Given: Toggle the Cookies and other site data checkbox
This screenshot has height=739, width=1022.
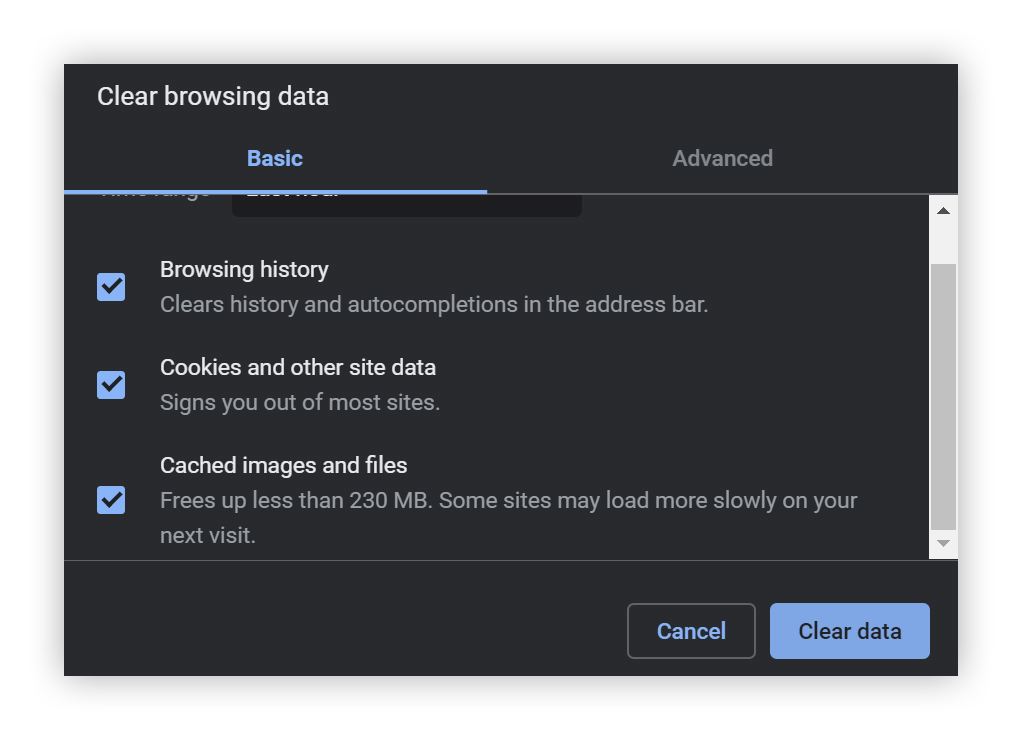Looking at the screenshot, I should [x=111, y=384].
